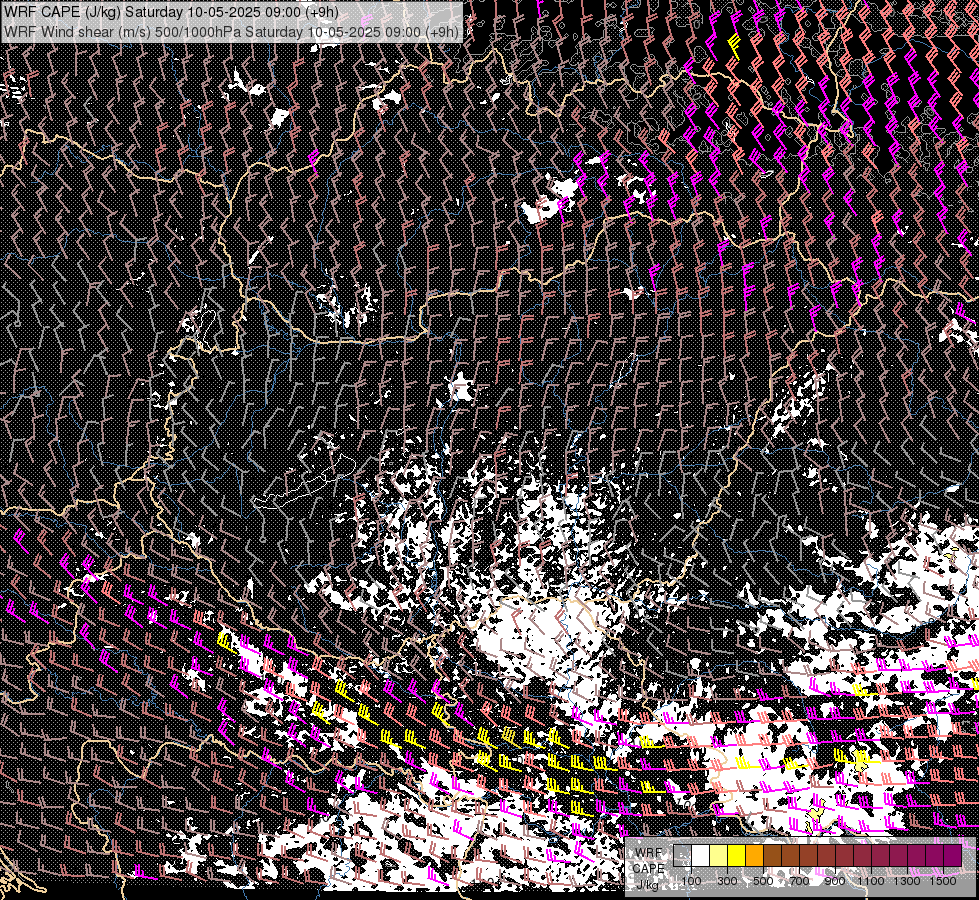
Task: Select the white 100–200 J/kg legend swatch
Action: [x=701, y=856]
